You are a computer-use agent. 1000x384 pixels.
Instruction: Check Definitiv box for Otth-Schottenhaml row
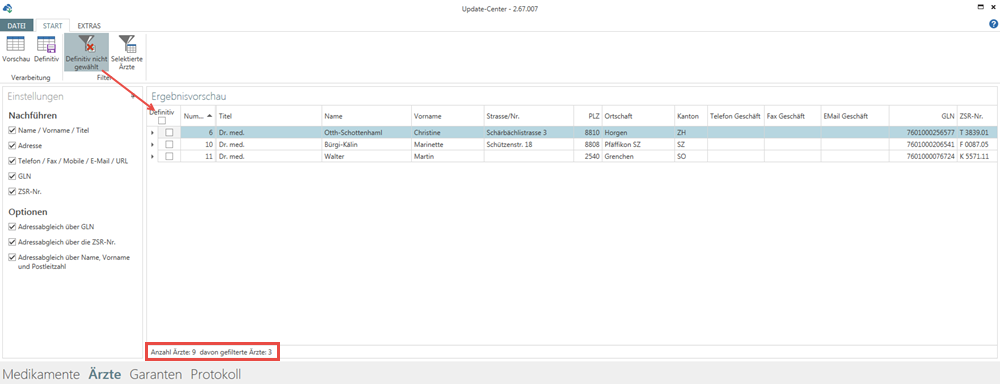pyautogui.click(x=169, y=133)
